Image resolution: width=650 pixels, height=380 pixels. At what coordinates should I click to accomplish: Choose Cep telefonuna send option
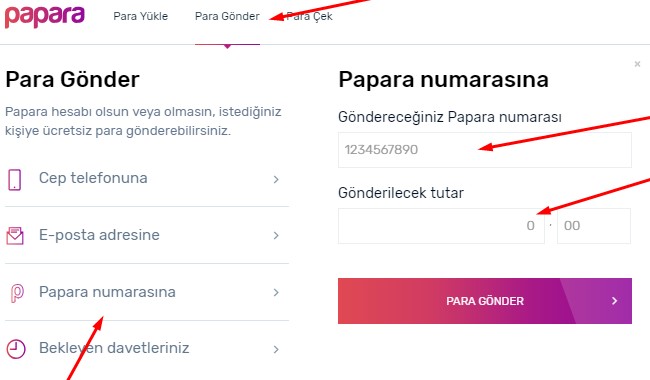pyautogui.click(x=147, y=179)
